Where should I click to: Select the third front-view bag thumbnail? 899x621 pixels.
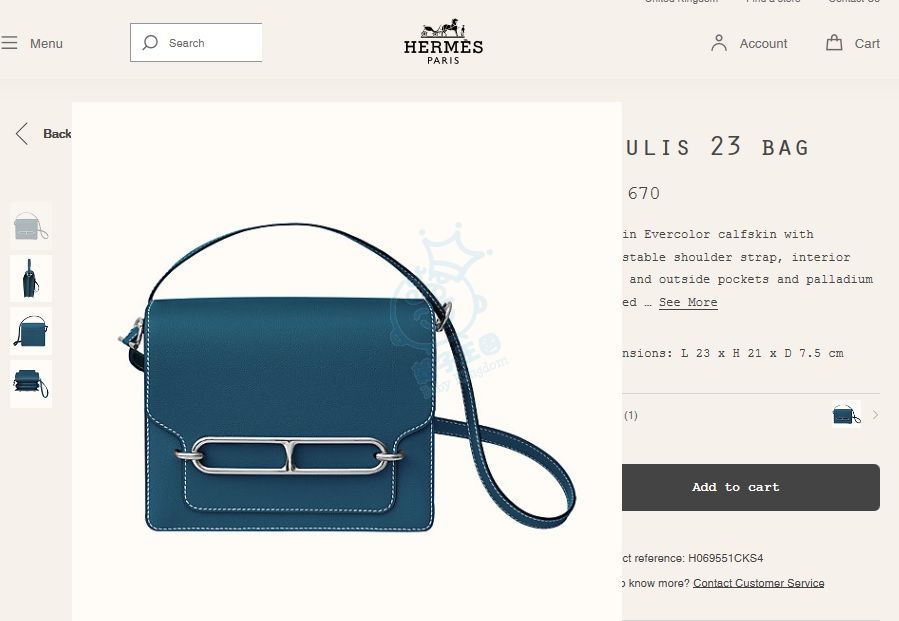pos(31,331)
